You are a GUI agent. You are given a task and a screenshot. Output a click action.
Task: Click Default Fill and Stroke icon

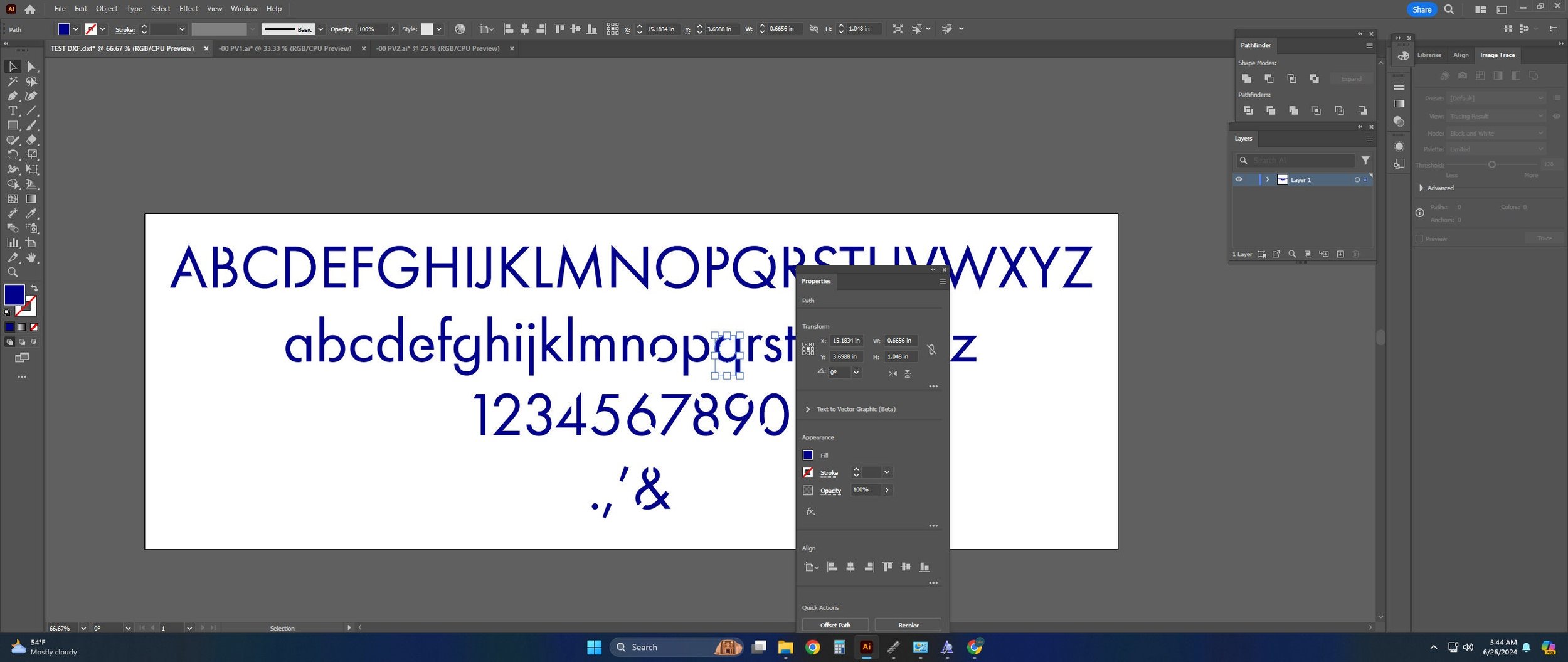(x=8, y=312)
